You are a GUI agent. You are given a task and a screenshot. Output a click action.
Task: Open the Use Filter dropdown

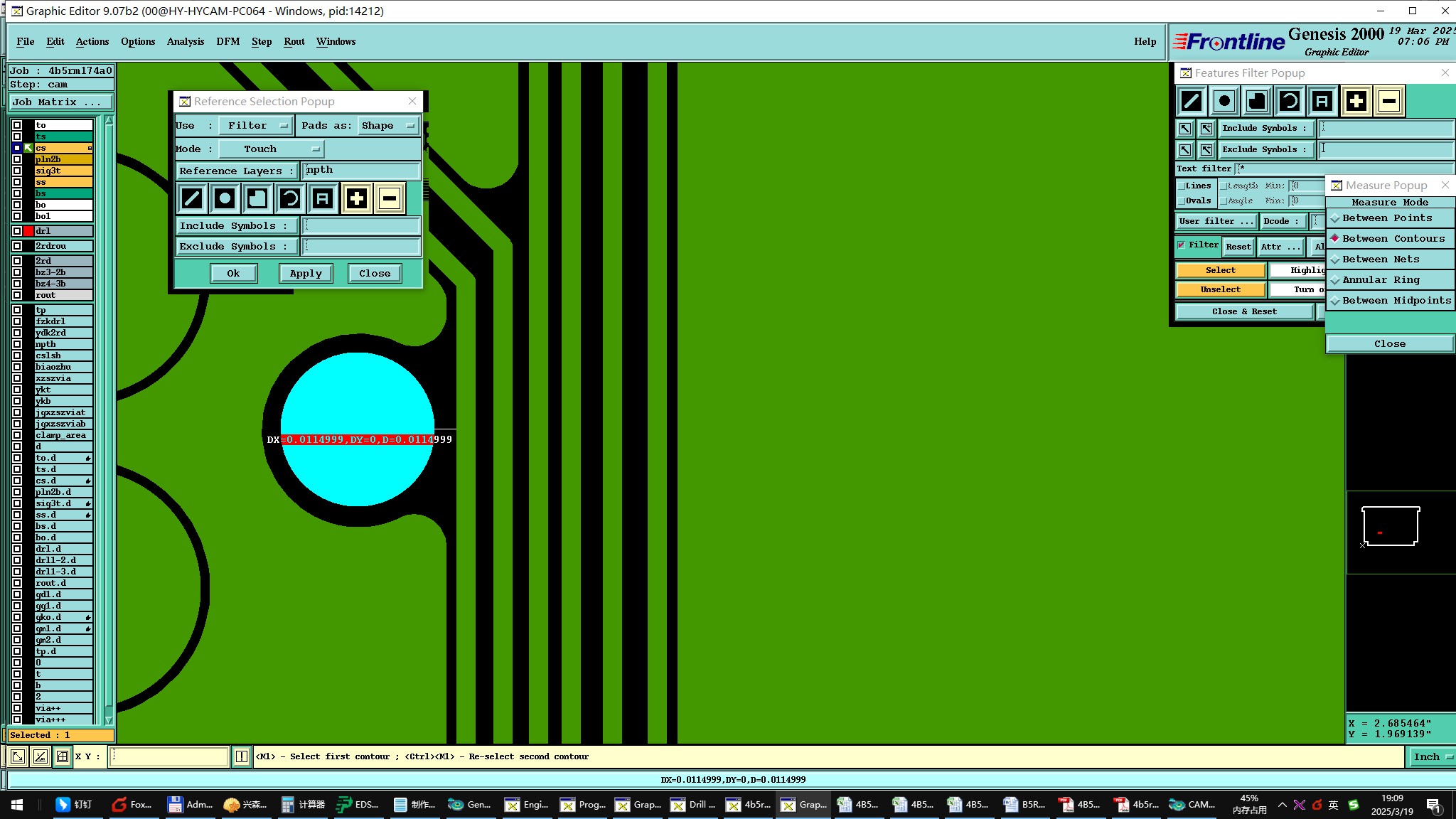pyautogui.click(x=255, y=126)
